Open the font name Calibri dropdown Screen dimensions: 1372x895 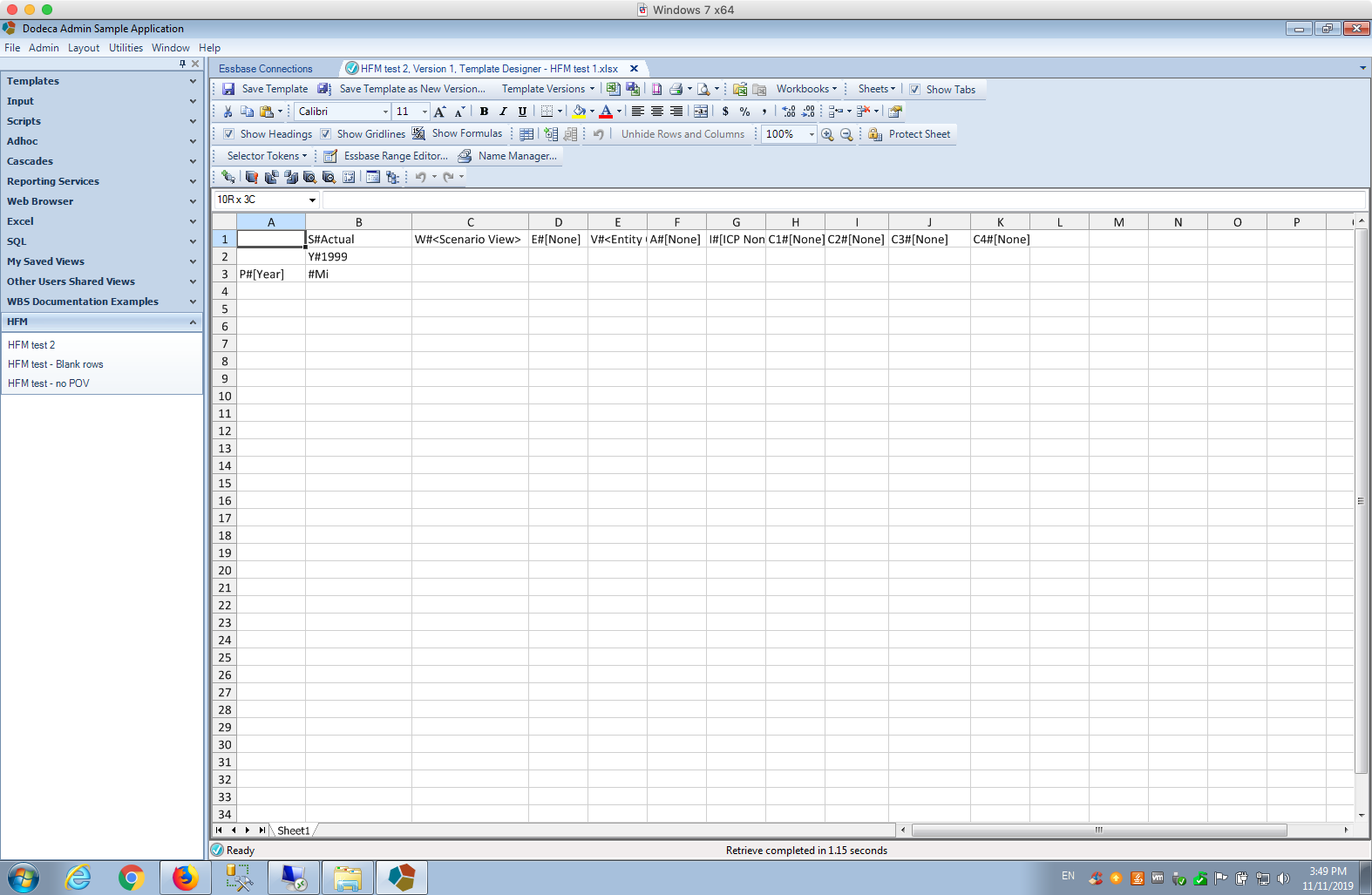click(x=385, y=112)
